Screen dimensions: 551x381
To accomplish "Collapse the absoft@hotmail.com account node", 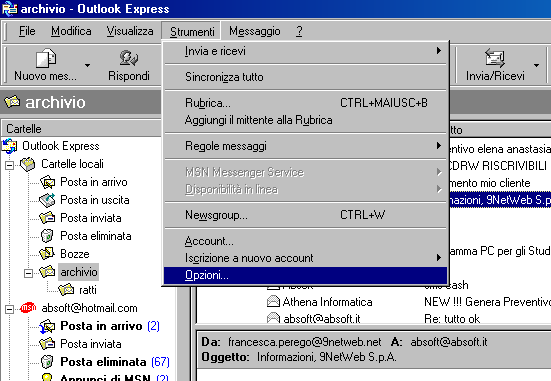I will coord(10,309).
